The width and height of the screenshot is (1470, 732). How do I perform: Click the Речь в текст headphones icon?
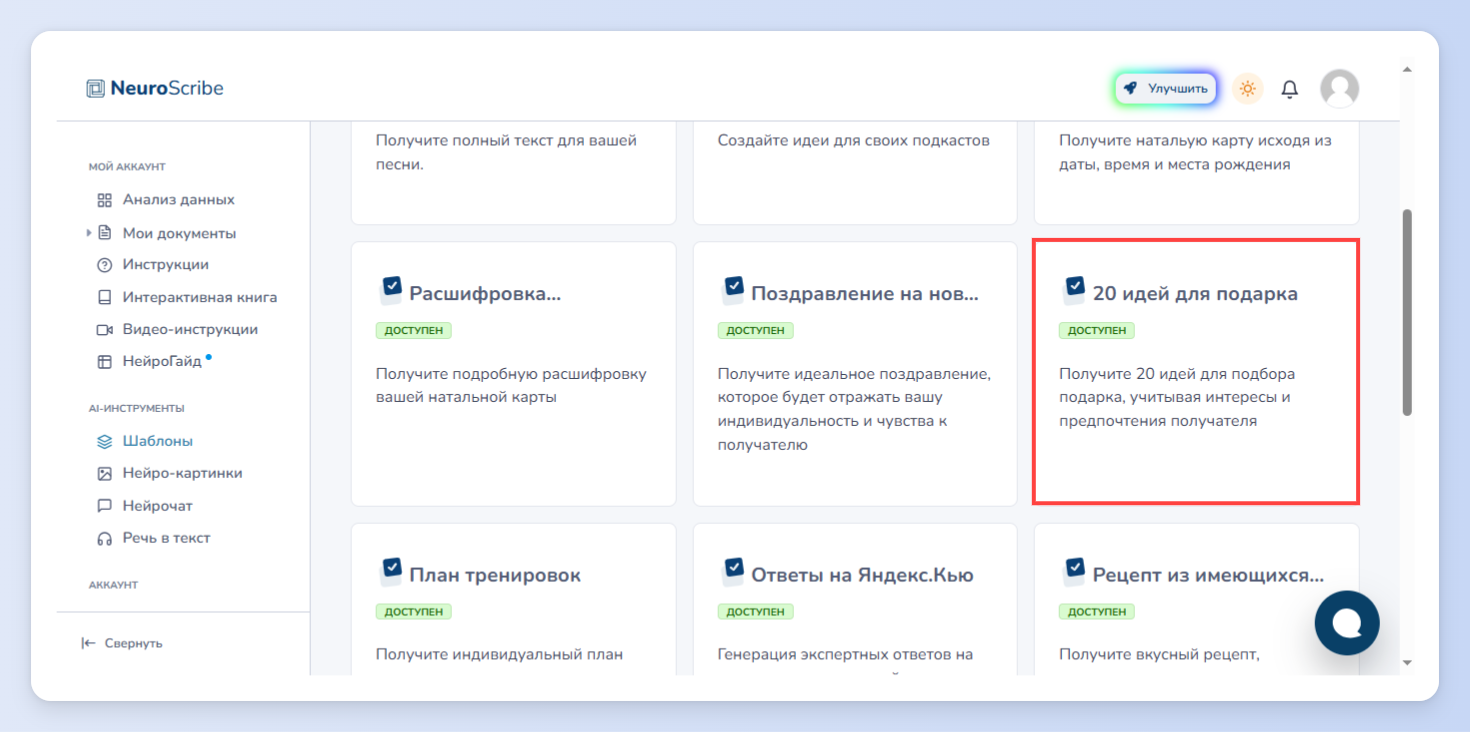pos(104,538)
